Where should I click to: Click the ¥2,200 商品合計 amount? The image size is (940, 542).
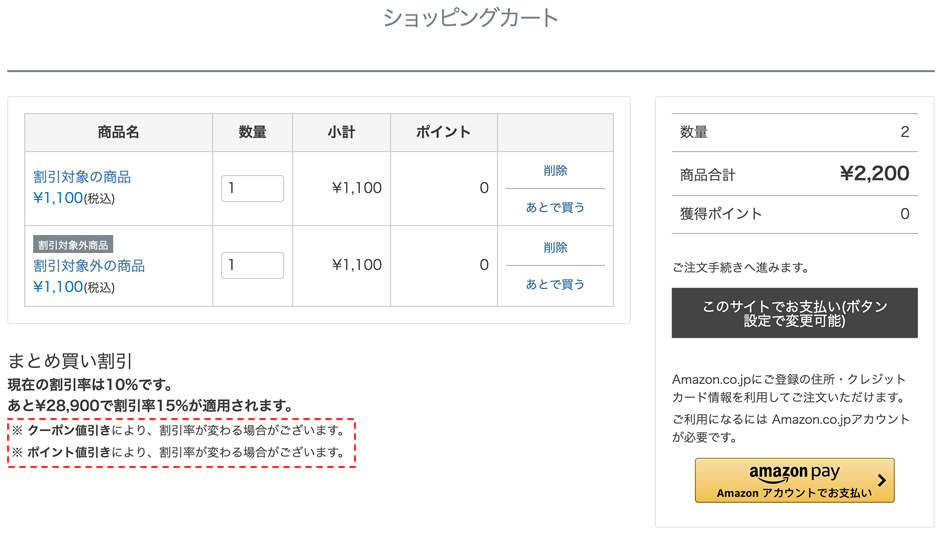[x=875, y=173]
